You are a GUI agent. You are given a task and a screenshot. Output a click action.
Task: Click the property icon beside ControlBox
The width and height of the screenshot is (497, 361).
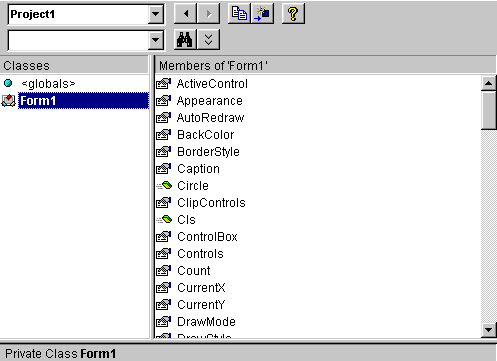click(164, 236)
